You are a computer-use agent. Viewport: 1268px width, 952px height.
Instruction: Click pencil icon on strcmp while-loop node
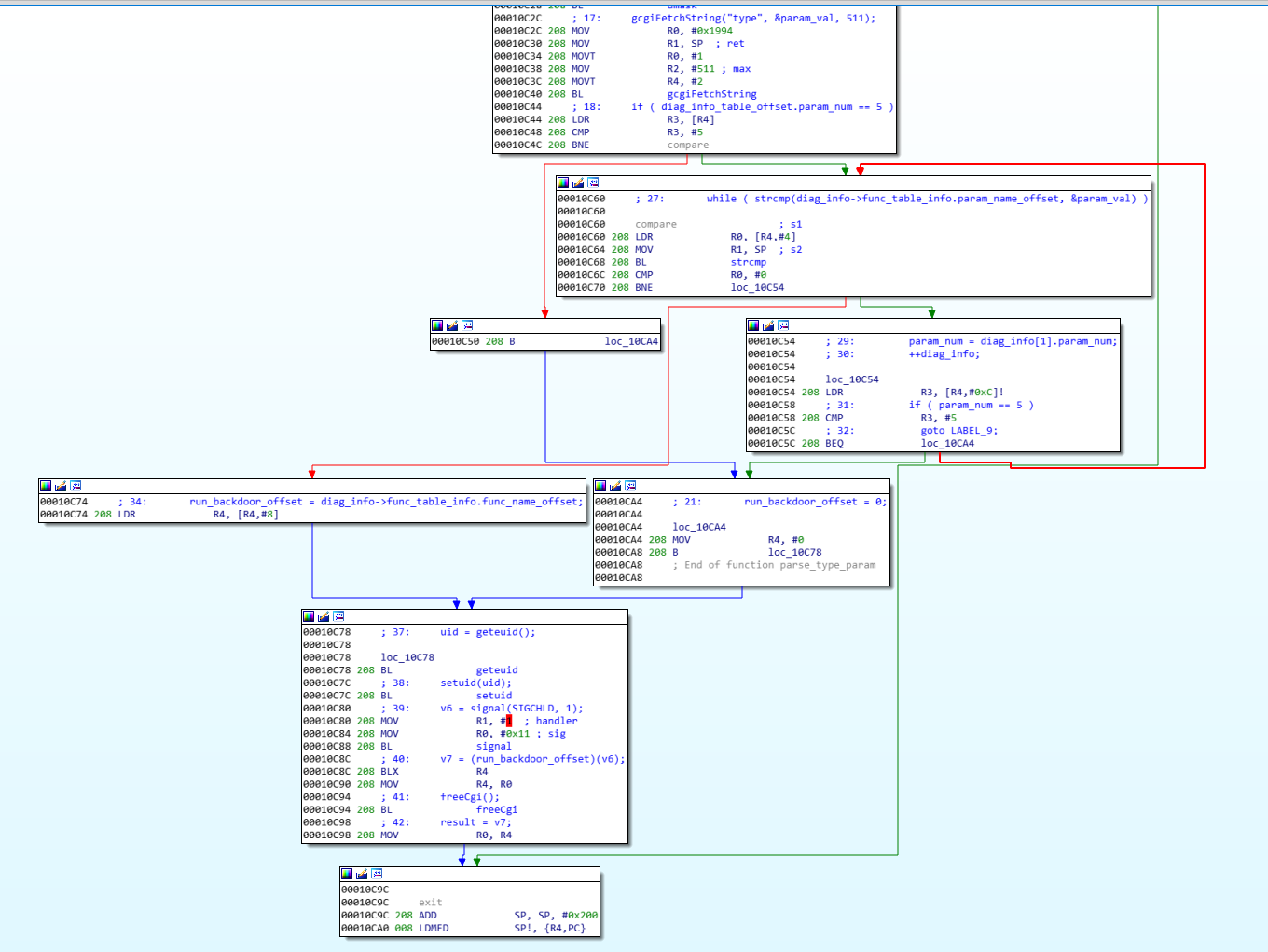(578, 183)
